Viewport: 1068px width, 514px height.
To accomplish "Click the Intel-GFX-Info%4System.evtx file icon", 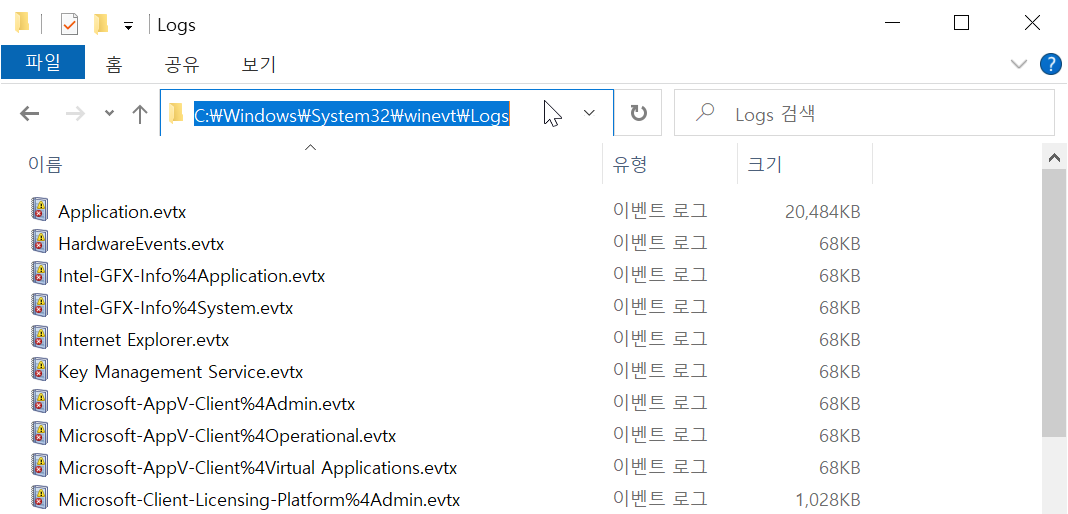I will point(40,306).
